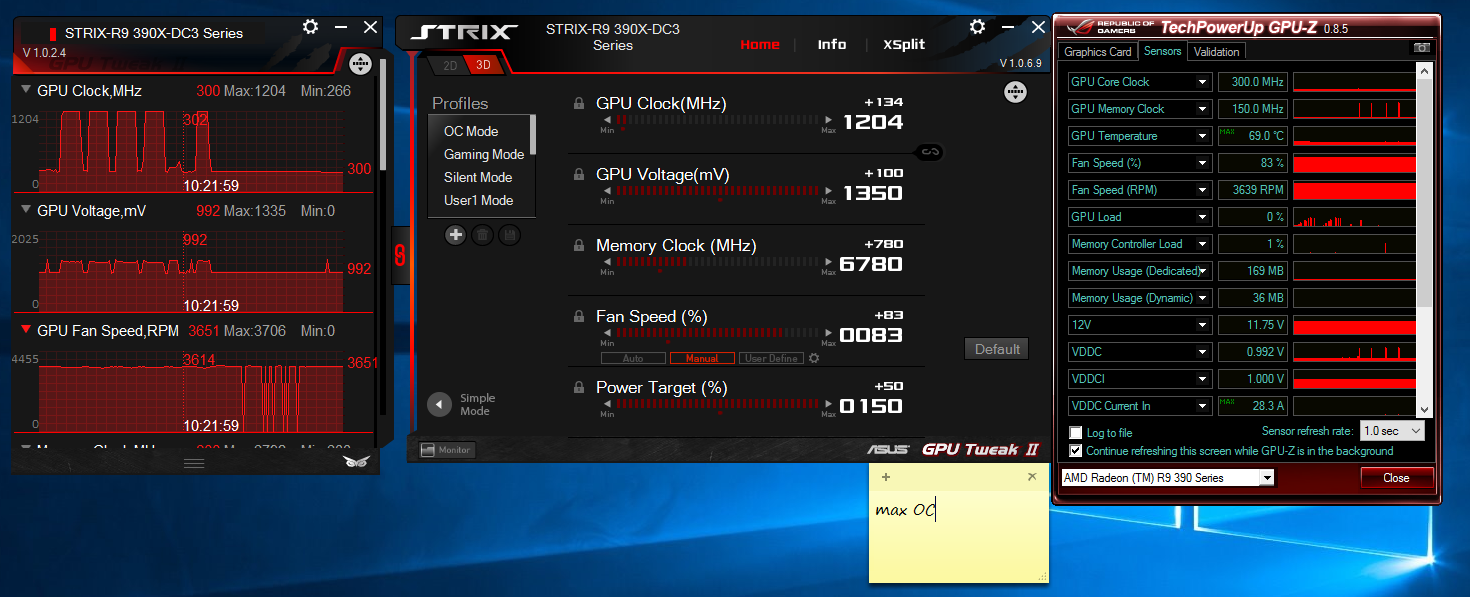Open the Sensor refresh rate dropdown

(x=1392, y=430)
